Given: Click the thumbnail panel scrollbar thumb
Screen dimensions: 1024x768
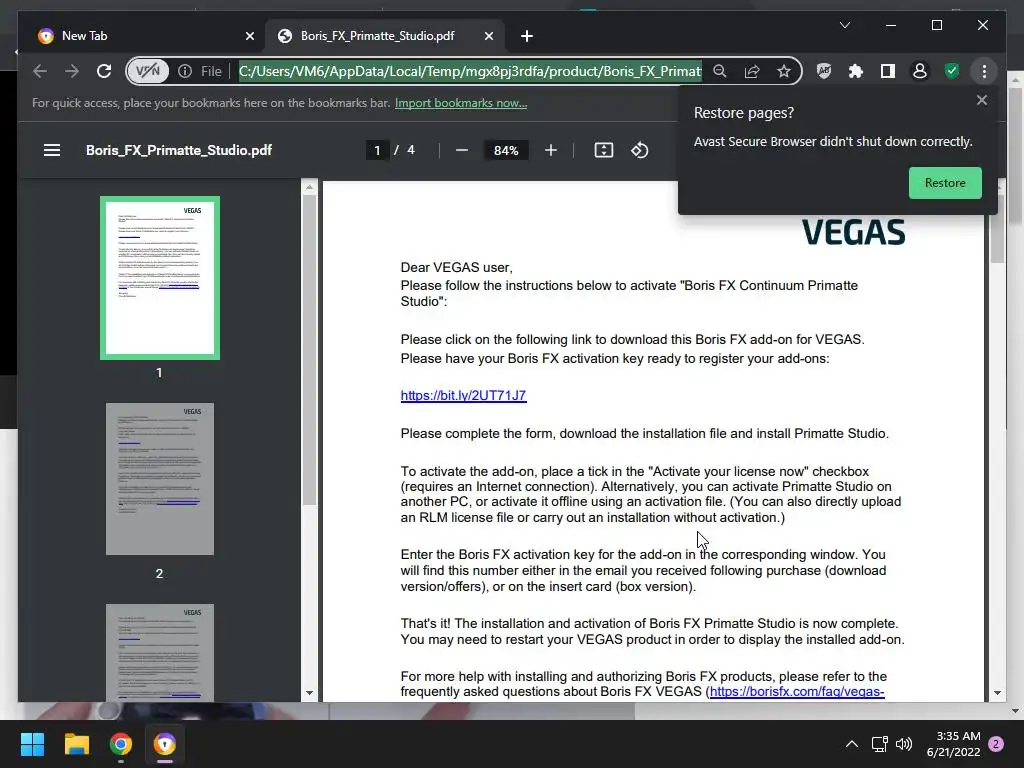Looking at the screenshot, I should click(x=310, y=349).
